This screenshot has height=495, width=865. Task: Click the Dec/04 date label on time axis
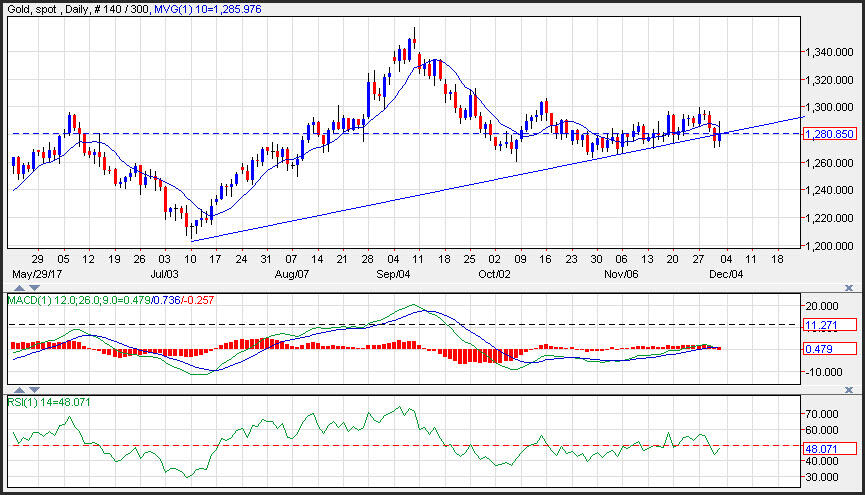(x=727, y=273)
